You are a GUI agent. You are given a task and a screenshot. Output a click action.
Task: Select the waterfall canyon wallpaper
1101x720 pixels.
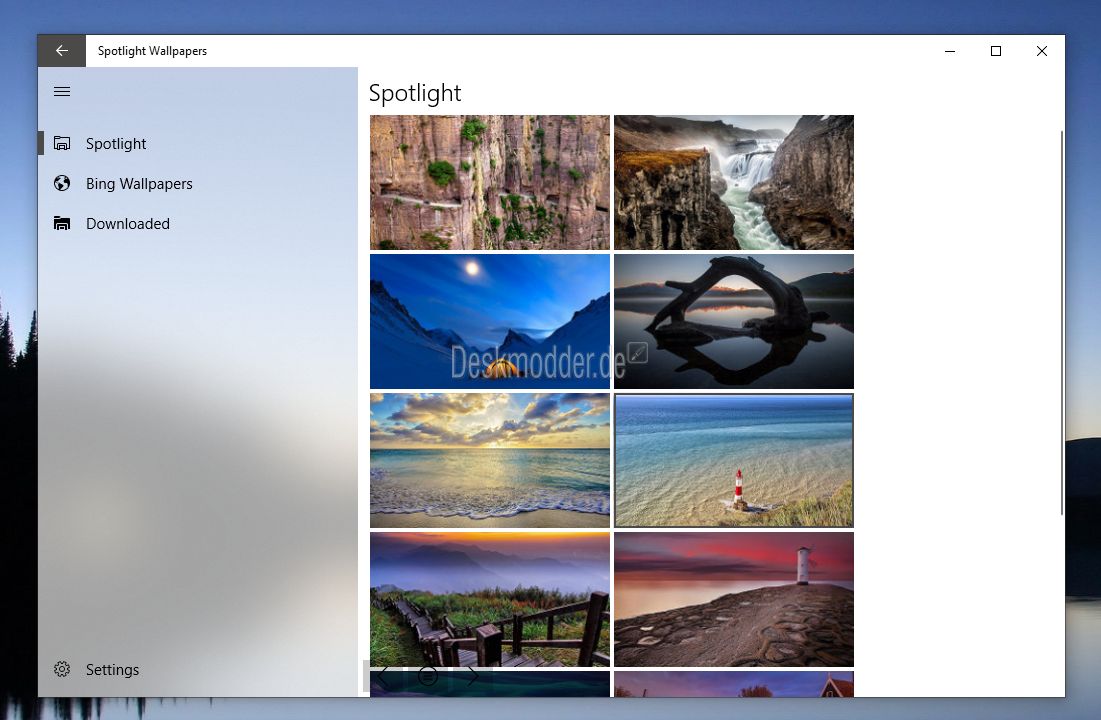click(734, 183)
